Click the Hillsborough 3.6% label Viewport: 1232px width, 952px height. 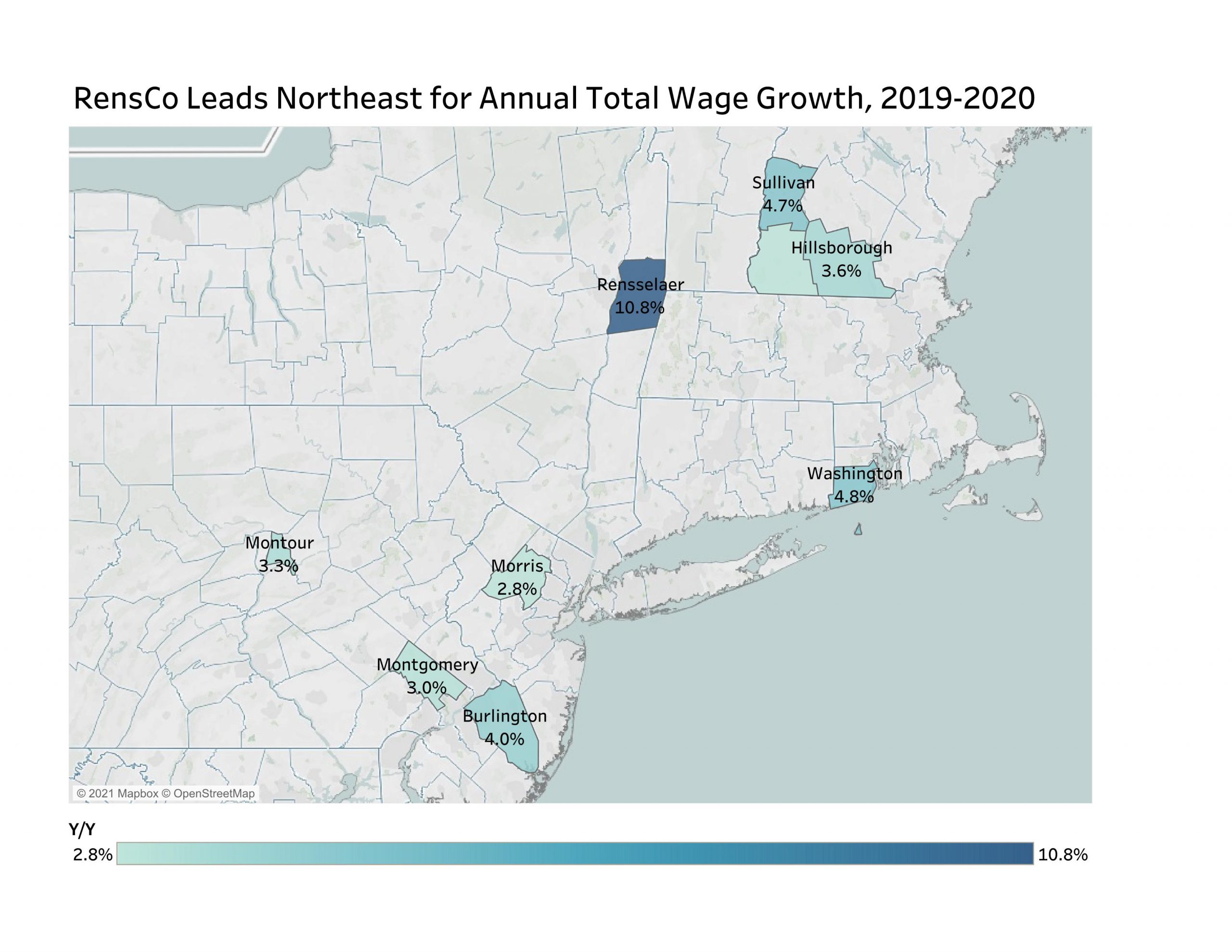click(x=841, y=271)
